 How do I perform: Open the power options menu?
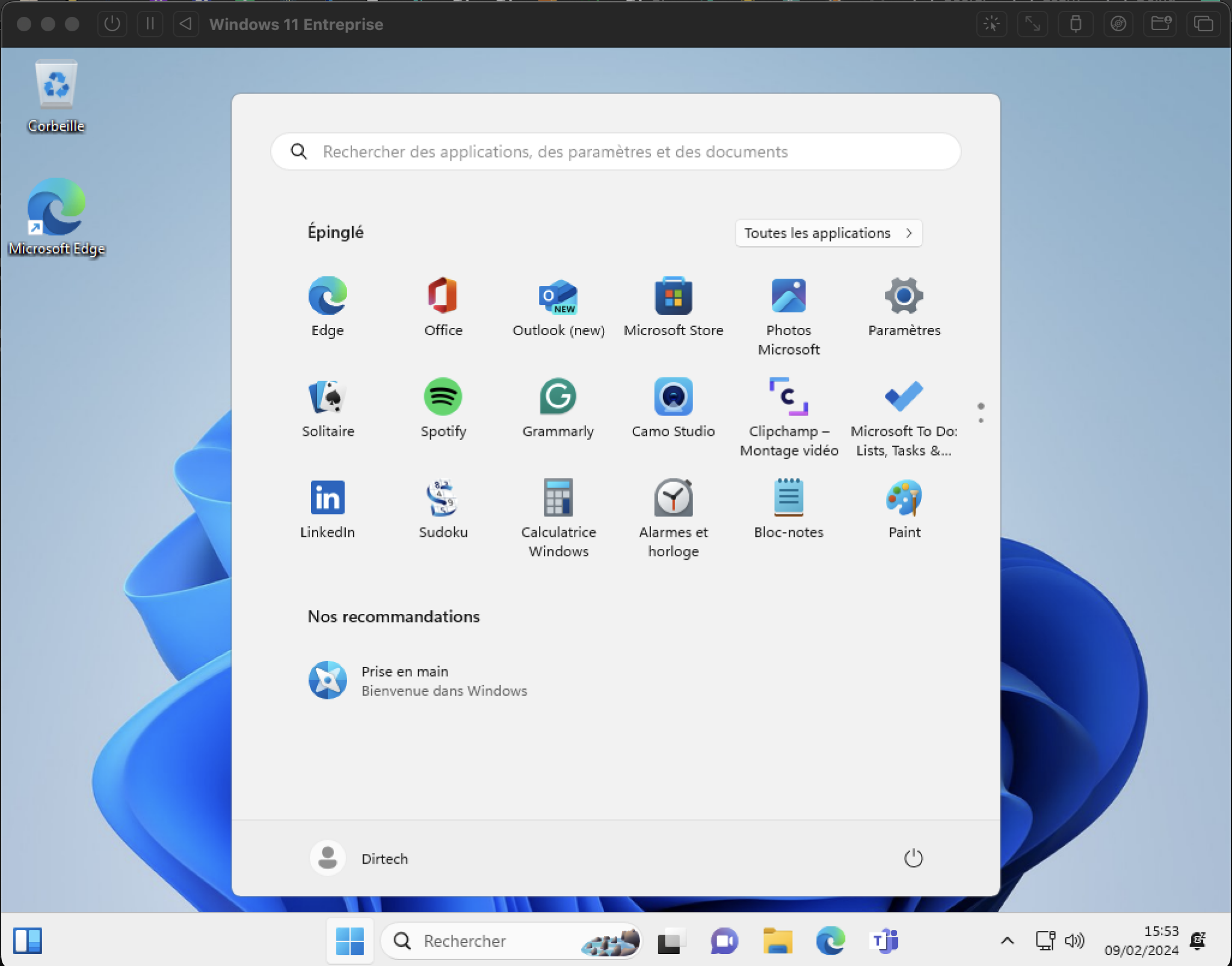pos(913,858)
